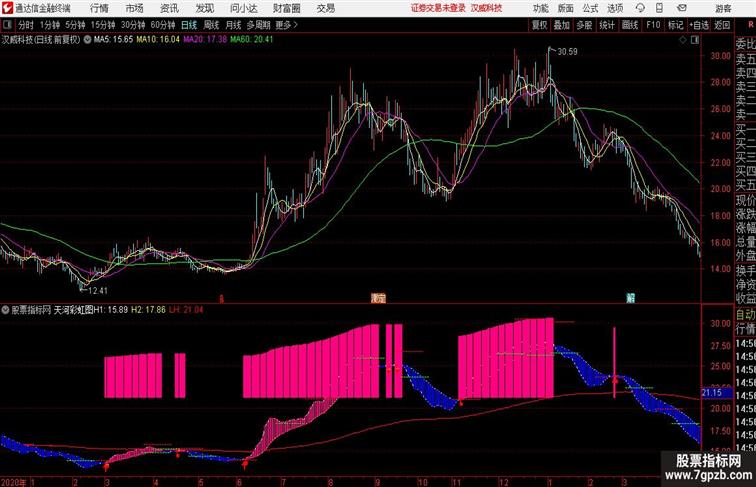Open the 发现 menu
This screenshot has width=756, height=487.
204,8
